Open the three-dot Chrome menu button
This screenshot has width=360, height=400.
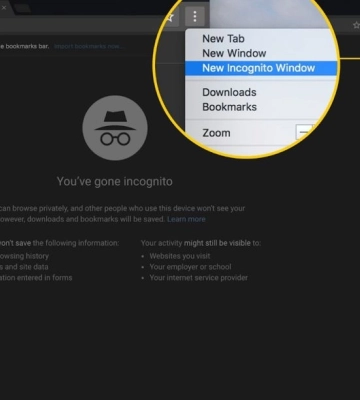point(195,16)
